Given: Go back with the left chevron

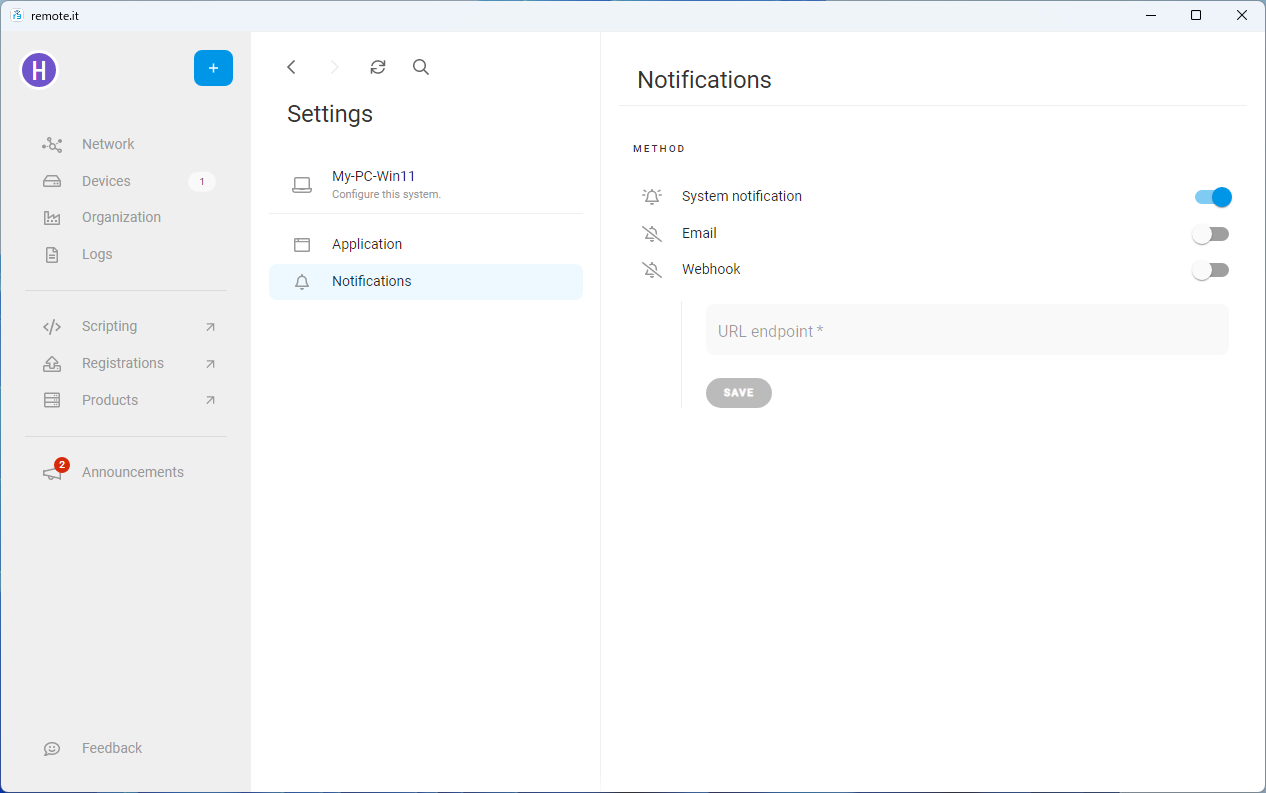Looking at the screenshot, I should [x=291, y=67].
